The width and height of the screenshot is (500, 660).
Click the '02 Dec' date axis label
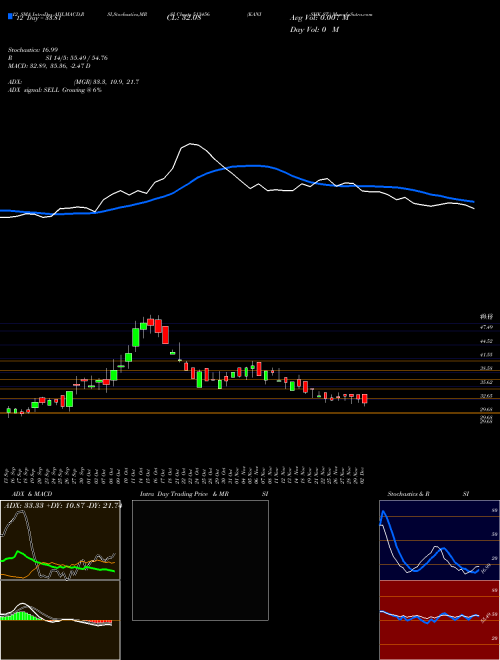(x=362, y=474)
